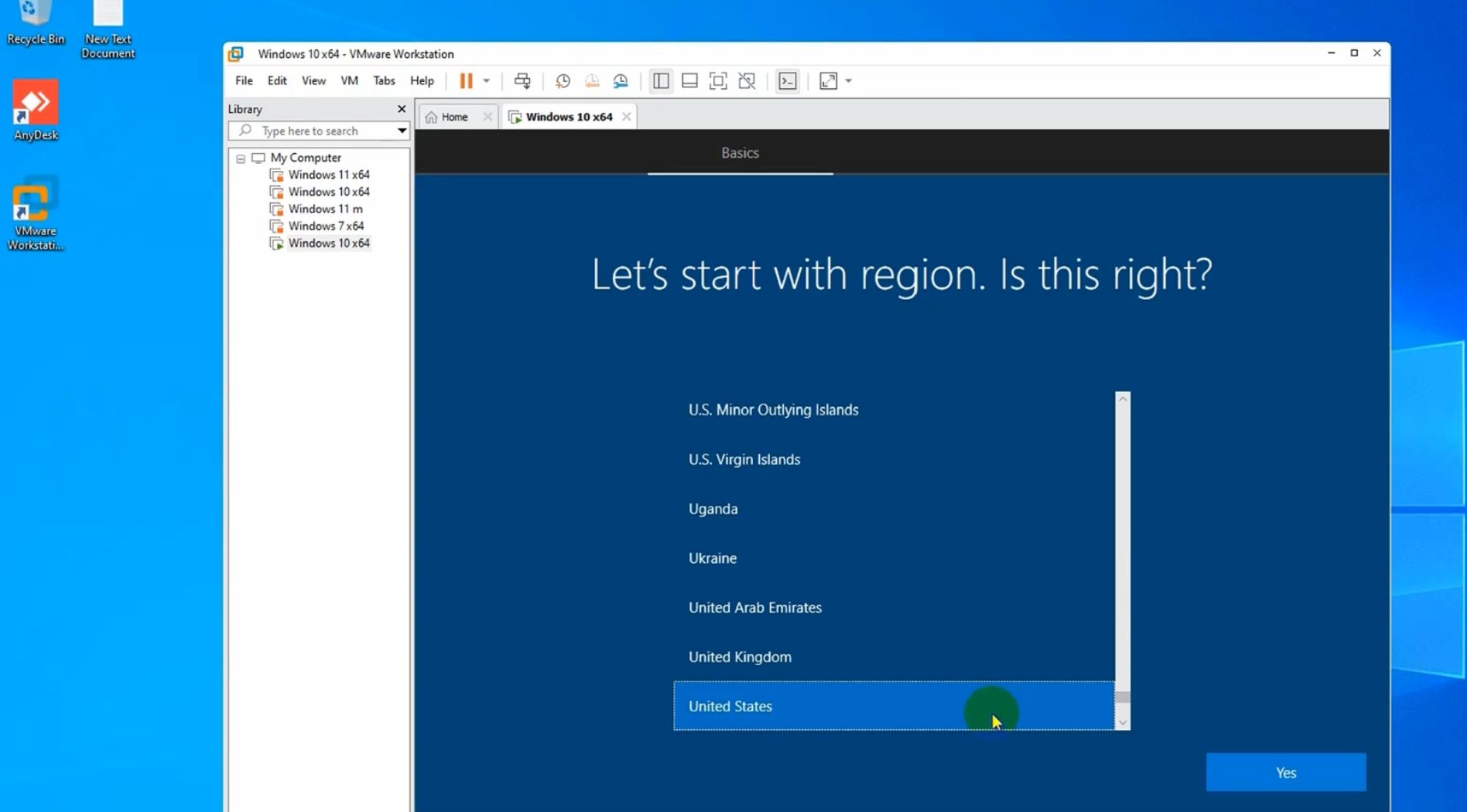1467x812 pixels.
Task: Focus the library search field
Action: tap(319, 131)
